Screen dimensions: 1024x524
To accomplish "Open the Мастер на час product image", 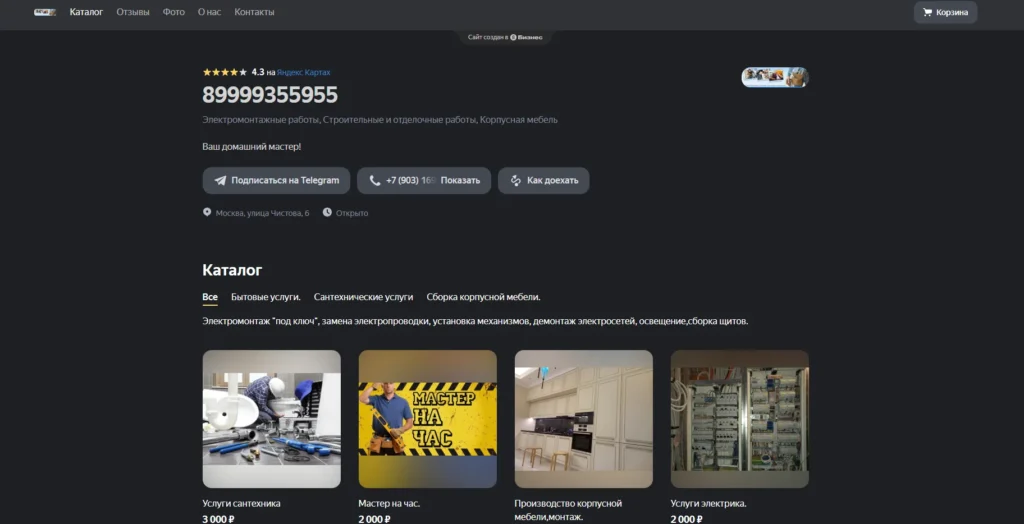I will [x=427, y=418].
